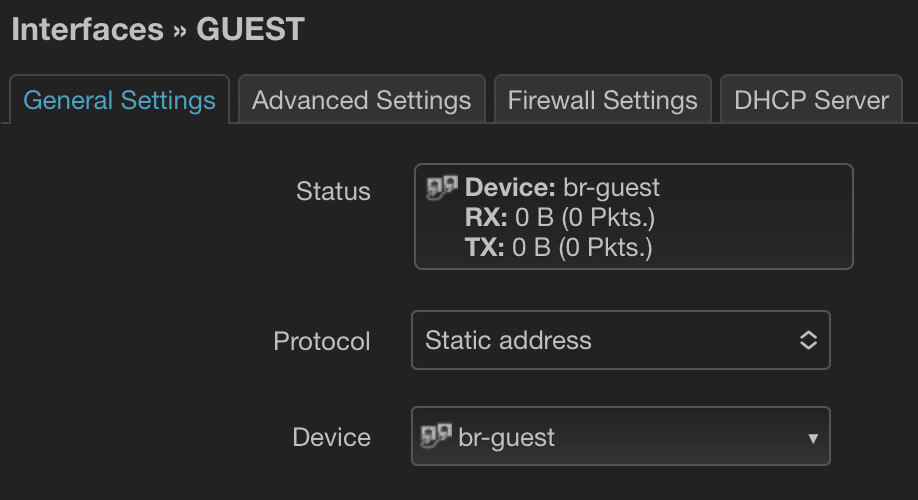Switch to the Advanced Settings tab
Image resolution: width=918 pixels, height=500 pixels.
[361, 100]
